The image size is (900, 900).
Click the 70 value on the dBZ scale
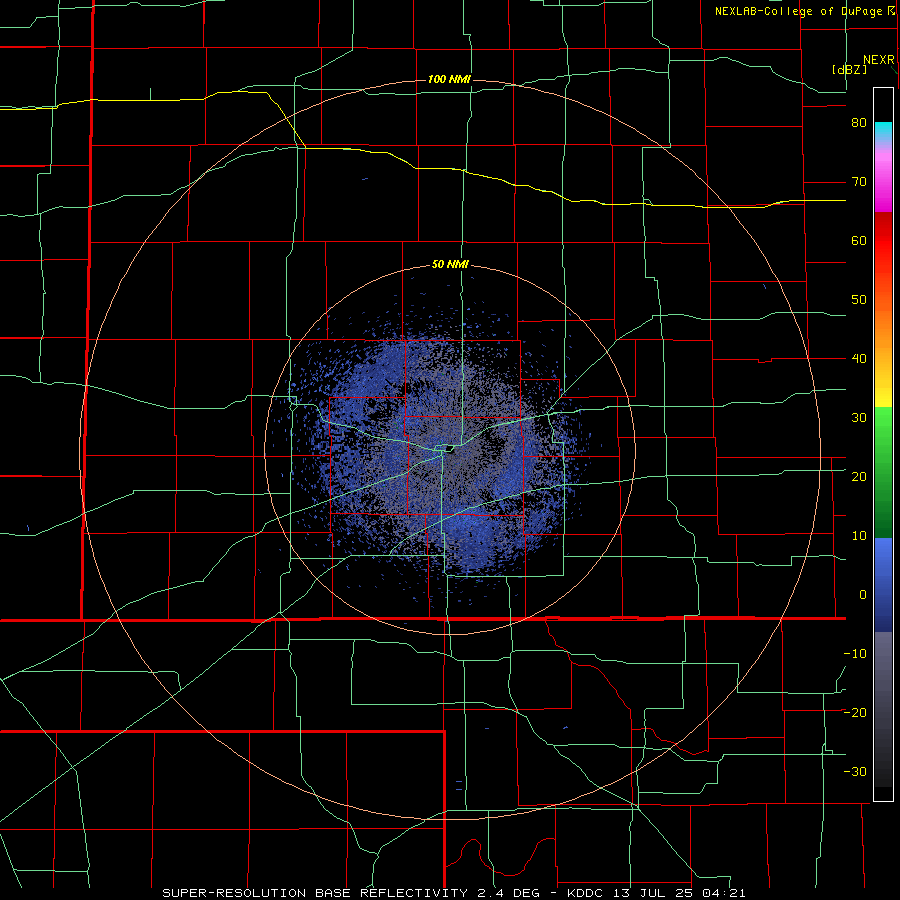[859, 182]
